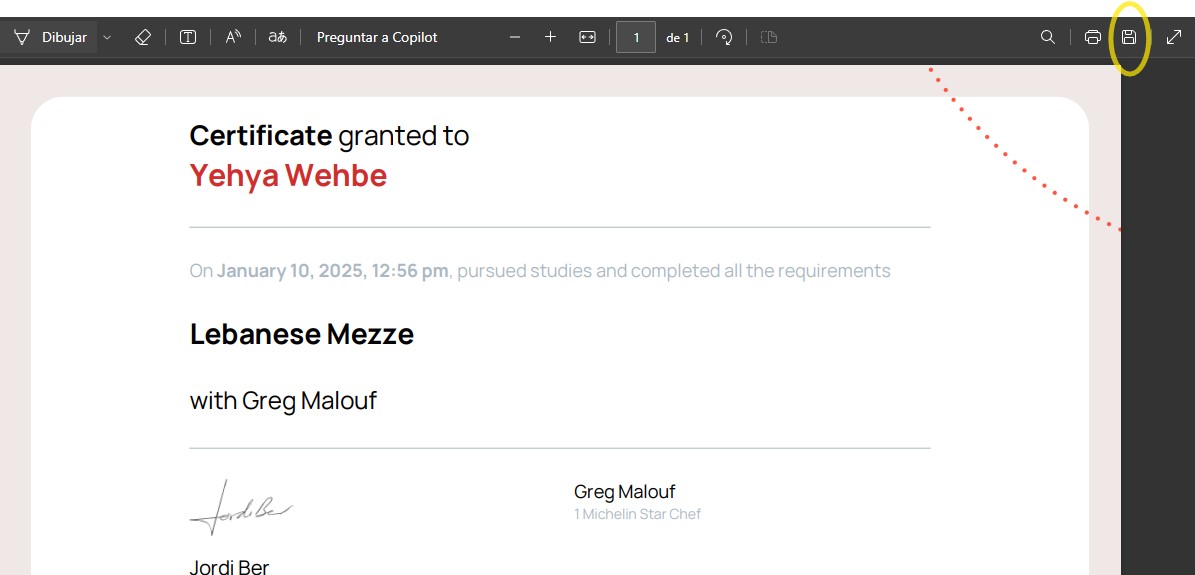Toggle fit to width view

click(587, 38)
